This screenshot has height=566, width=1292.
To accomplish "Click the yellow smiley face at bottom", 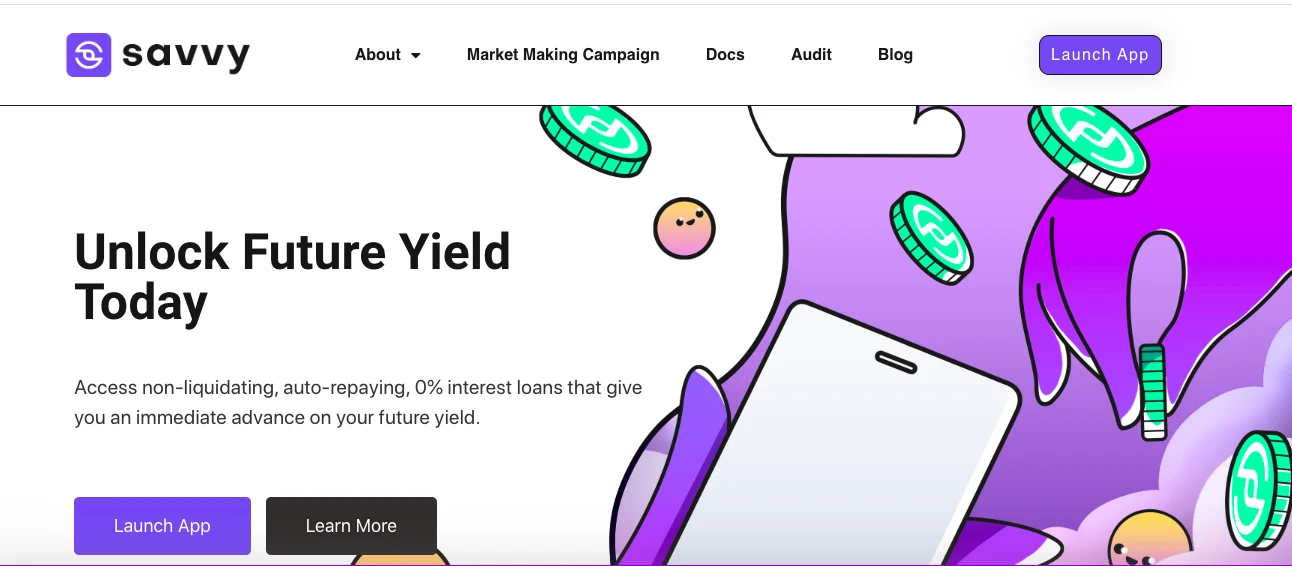I will 1150,542.
